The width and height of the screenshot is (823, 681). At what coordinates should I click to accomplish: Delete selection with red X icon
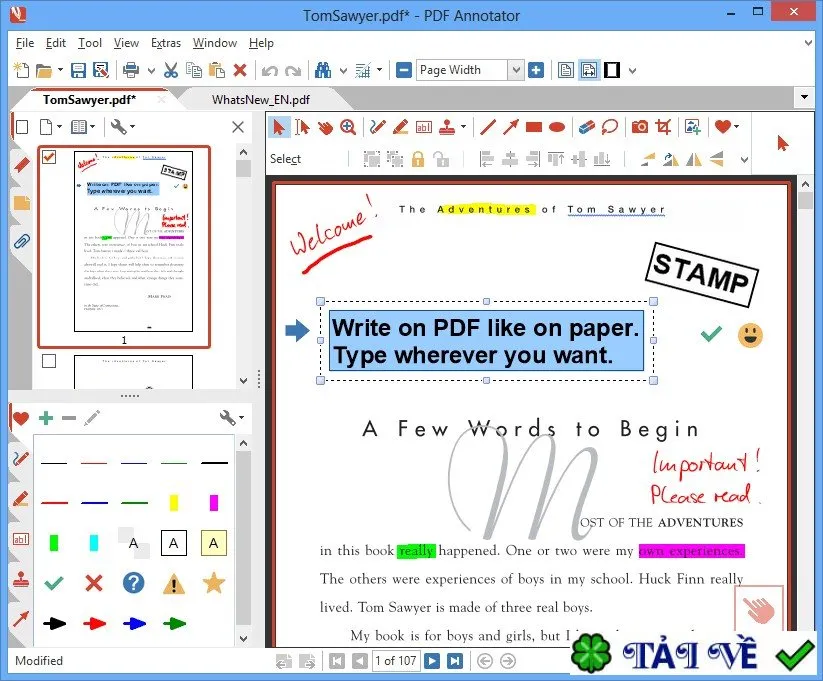coord(240,70)
